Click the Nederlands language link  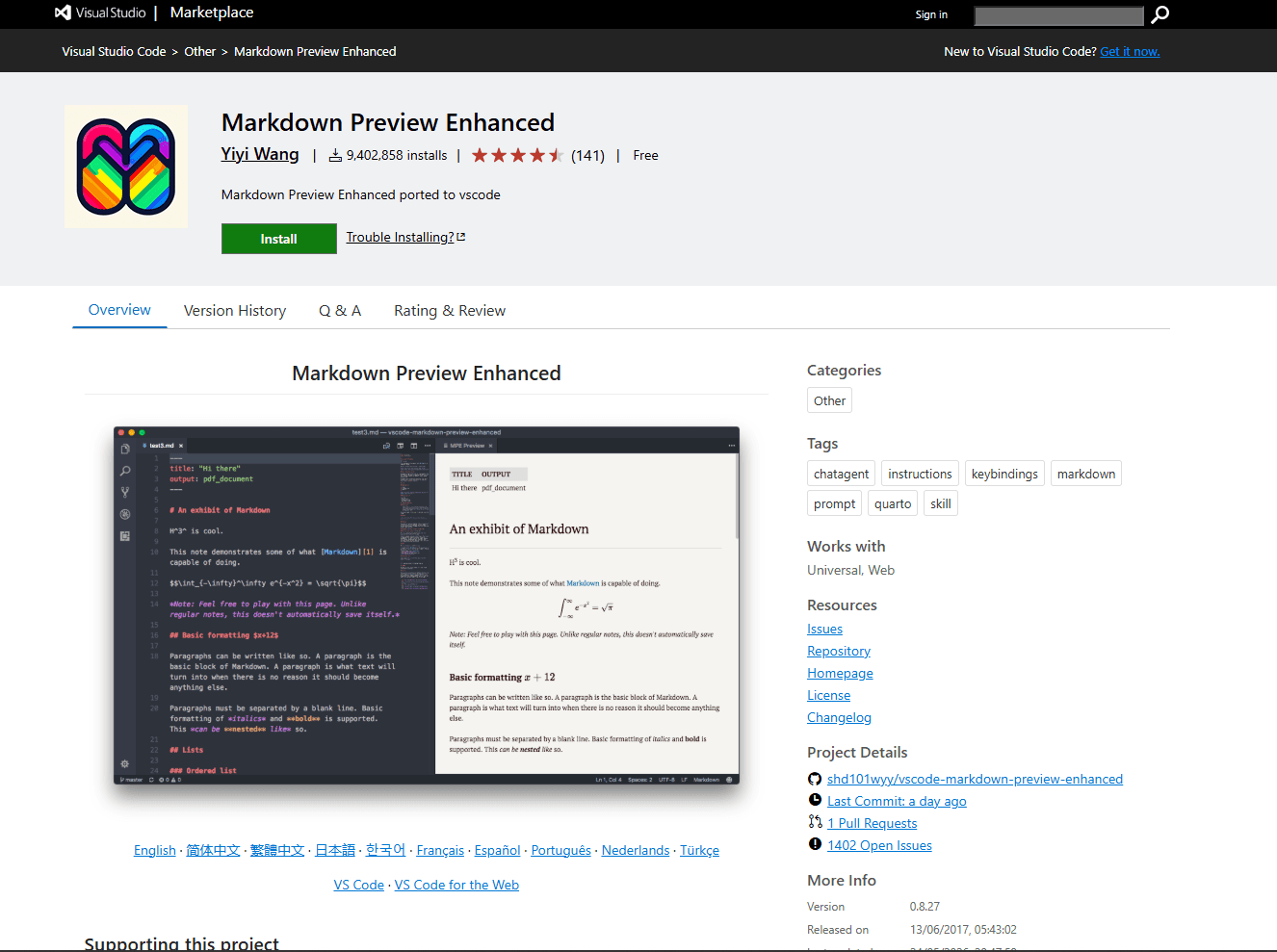pos(636,850)
